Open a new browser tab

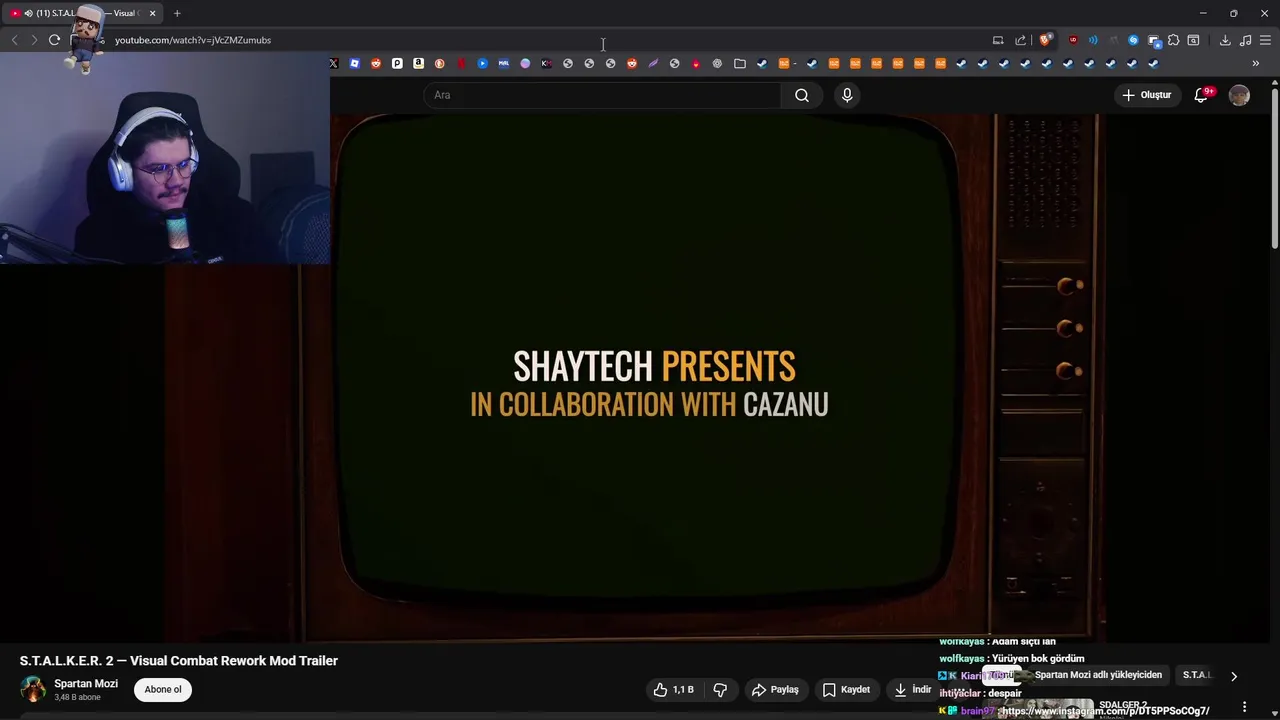(177, 13)
